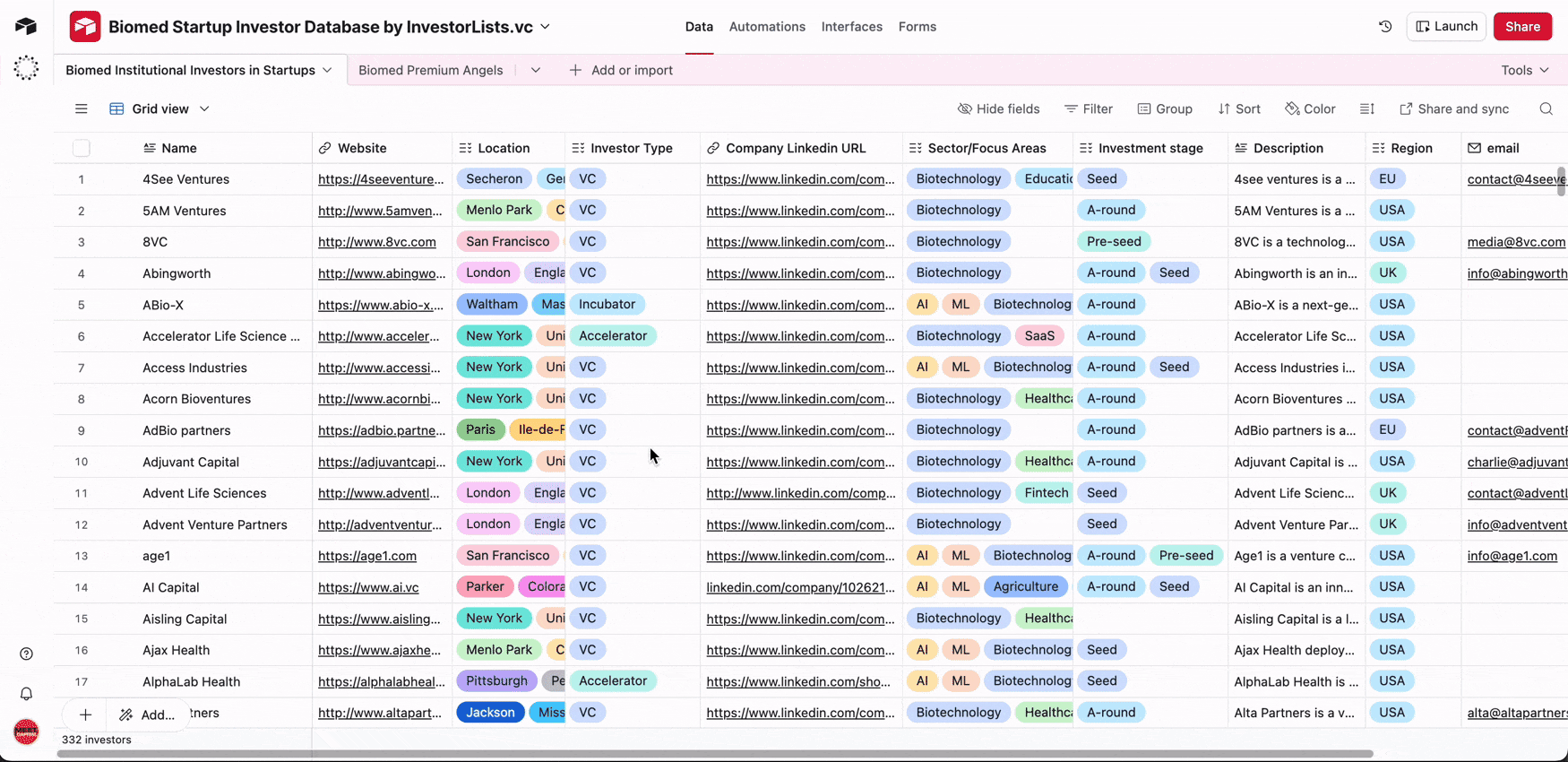Click the Pre-seed tag for 8VC
The image size is (1568, 762).
1114,242
